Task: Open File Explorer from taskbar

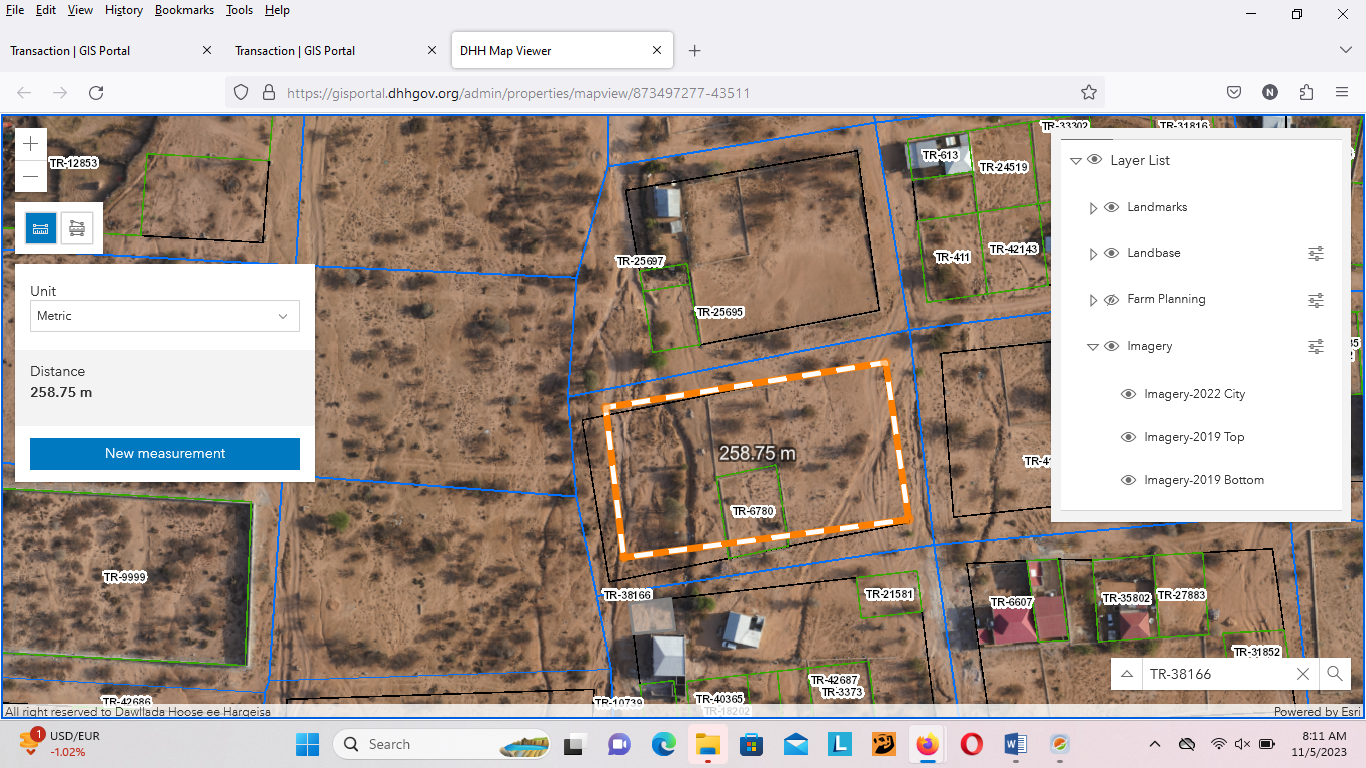Action: [708, 744]
